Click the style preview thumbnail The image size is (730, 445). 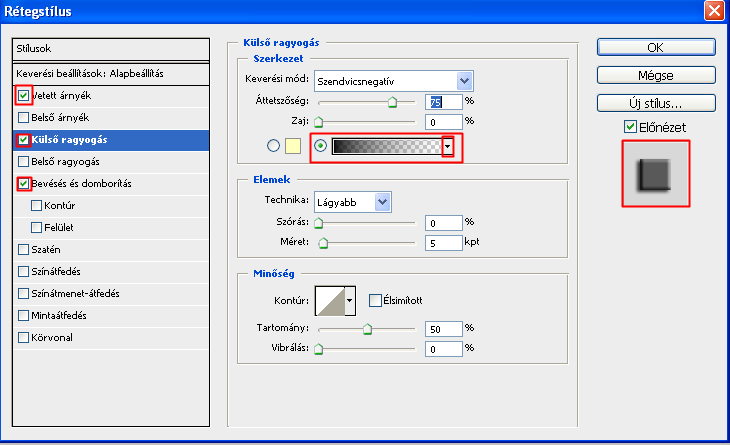point(656,174)
